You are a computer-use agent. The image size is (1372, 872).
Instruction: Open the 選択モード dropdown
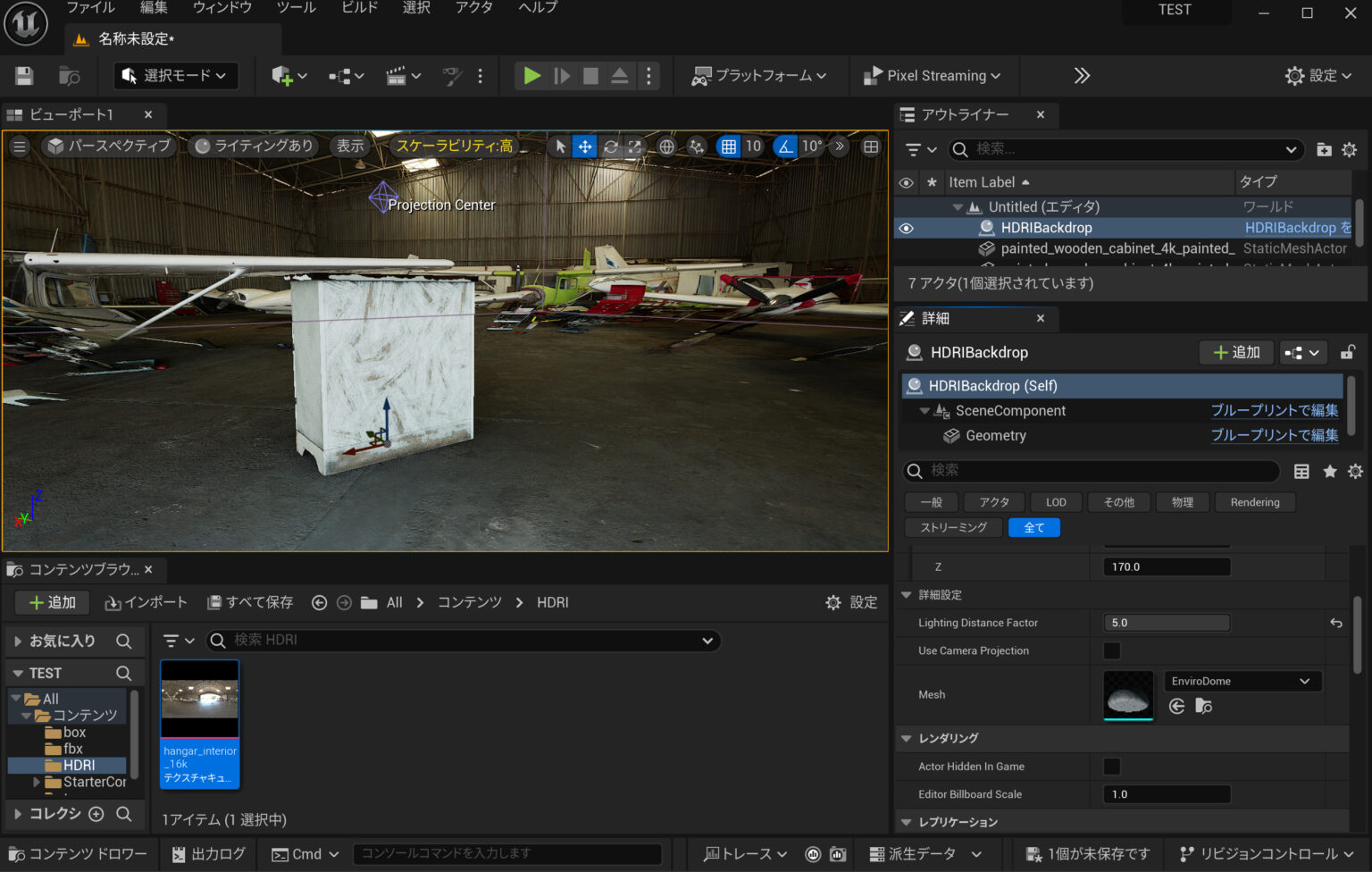point(176,76)
